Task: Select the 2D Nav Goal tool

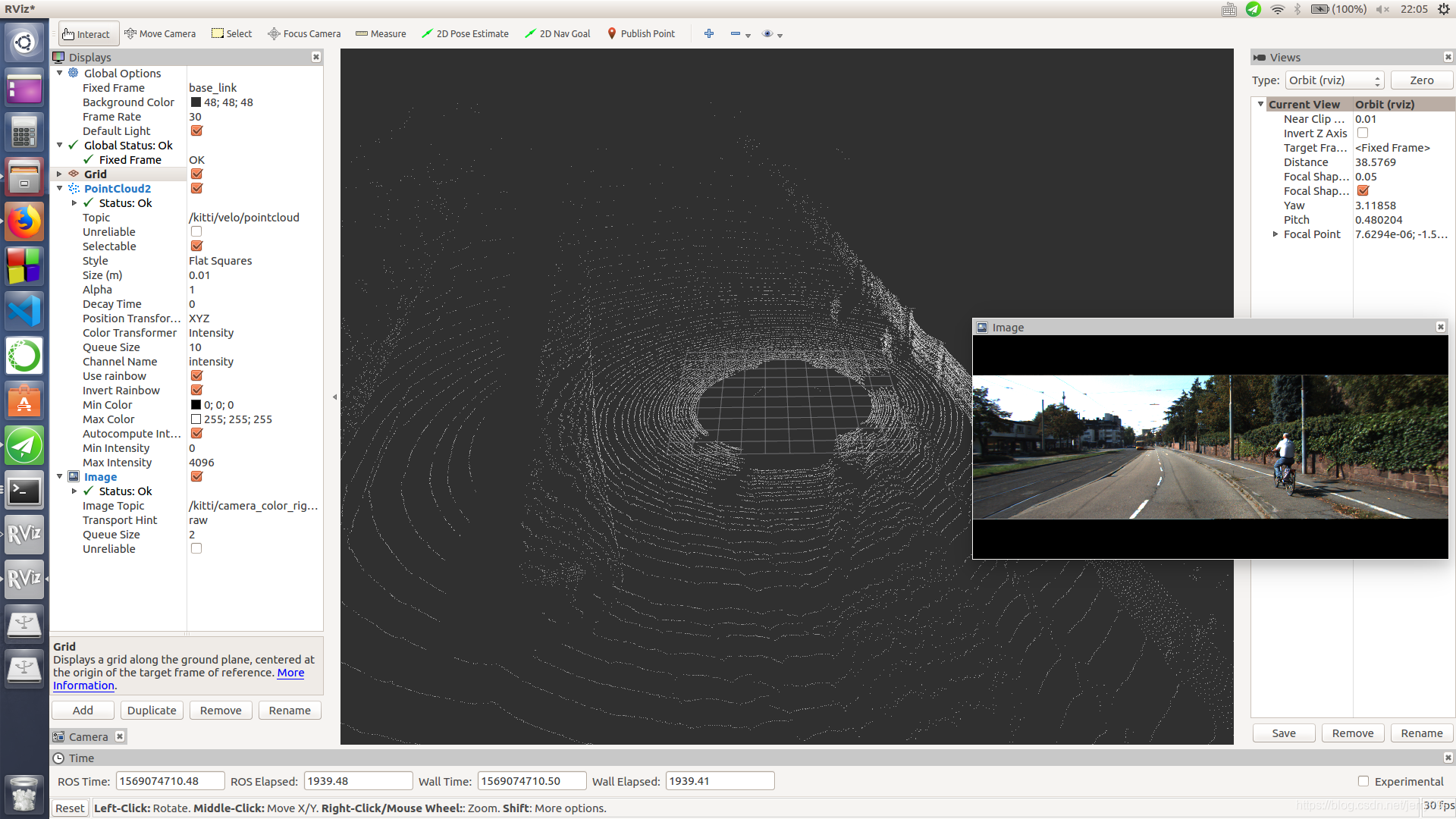Action: coord(557,33)
